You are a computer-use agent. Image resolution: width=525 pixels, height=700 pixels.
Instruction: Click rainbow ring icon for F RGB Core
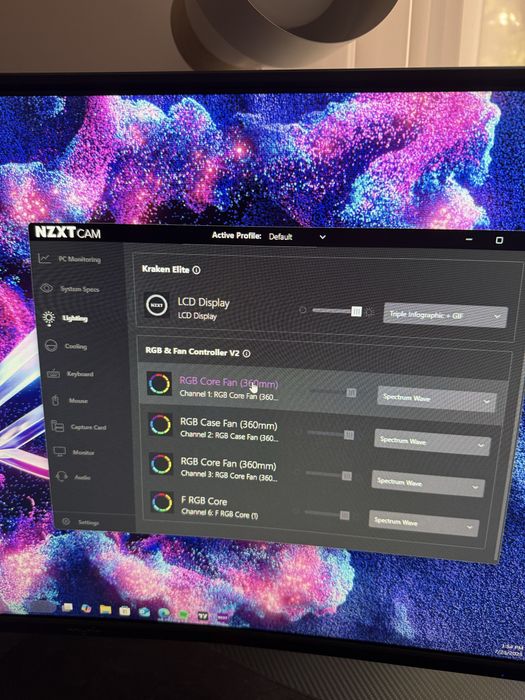tap(162, 502)
